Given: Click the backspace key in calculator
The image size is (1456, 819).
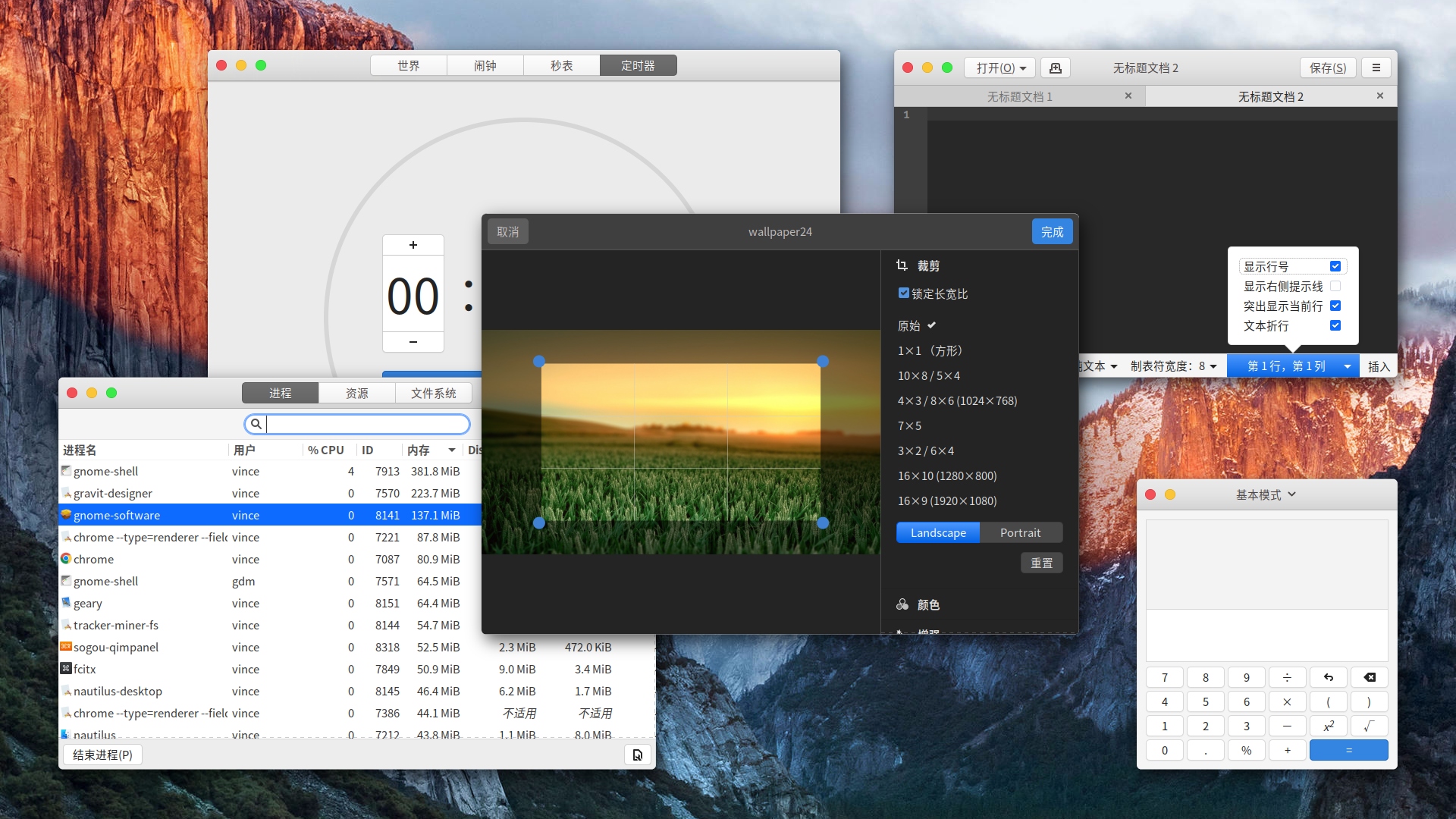Looking at the screenshot, I should coord(1369,677).
